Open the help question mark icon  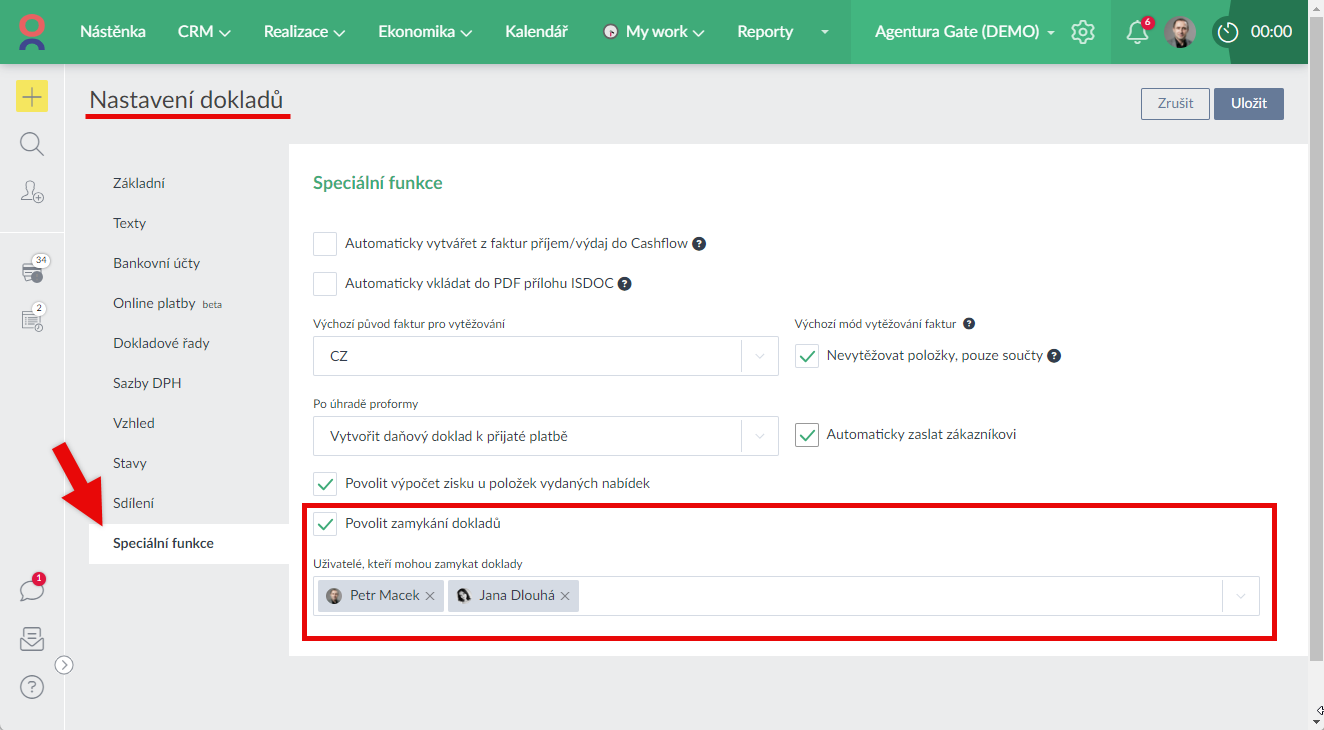(x=32, y=687)
